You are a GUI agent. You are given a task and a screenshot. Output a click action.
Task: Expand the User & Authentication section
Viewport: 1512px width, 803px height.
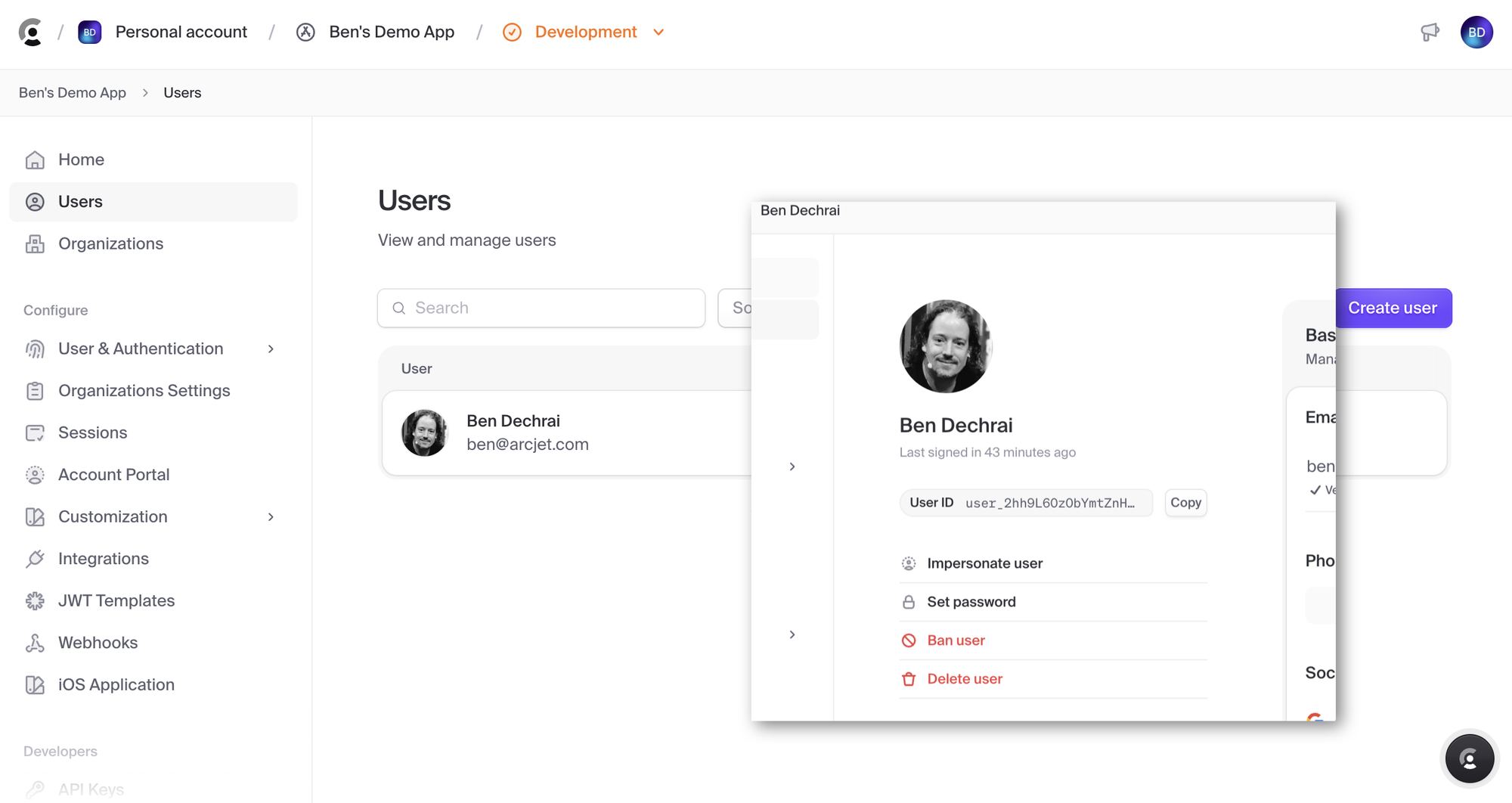(x=271, y=349)
